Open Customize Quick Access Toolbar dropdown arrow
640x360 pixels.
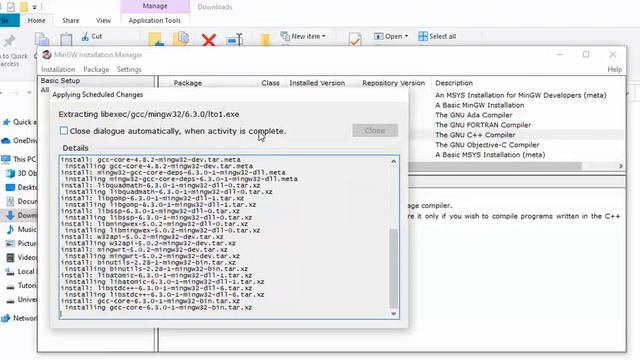[34, 7]
